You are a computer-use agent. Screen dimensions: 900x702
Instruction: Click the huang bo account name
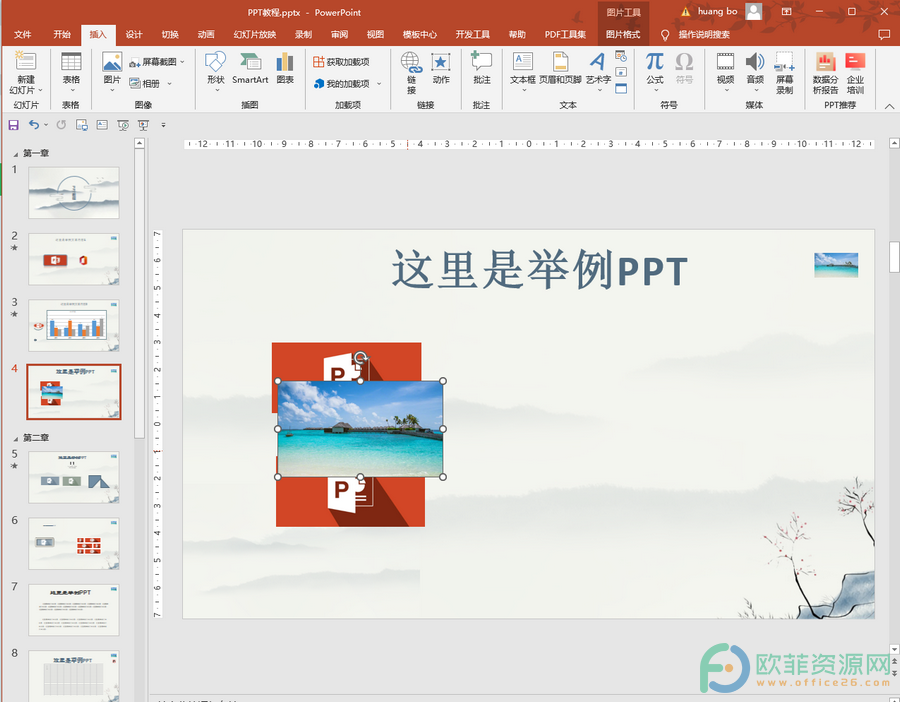717,11
